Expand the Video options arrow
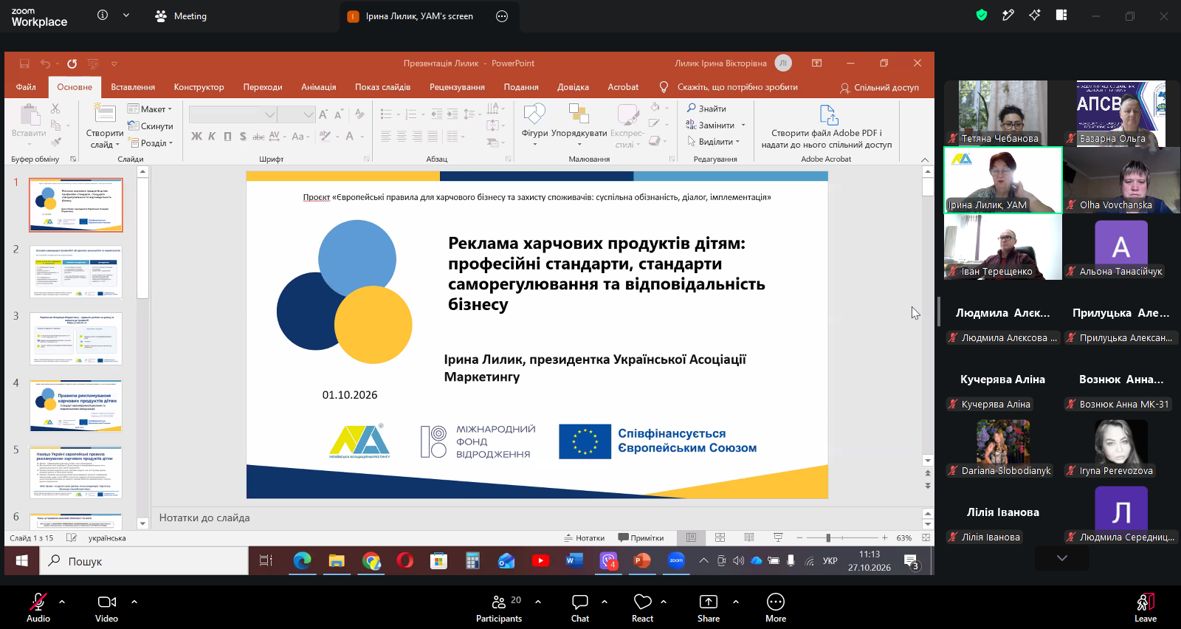 coord(134,602)
